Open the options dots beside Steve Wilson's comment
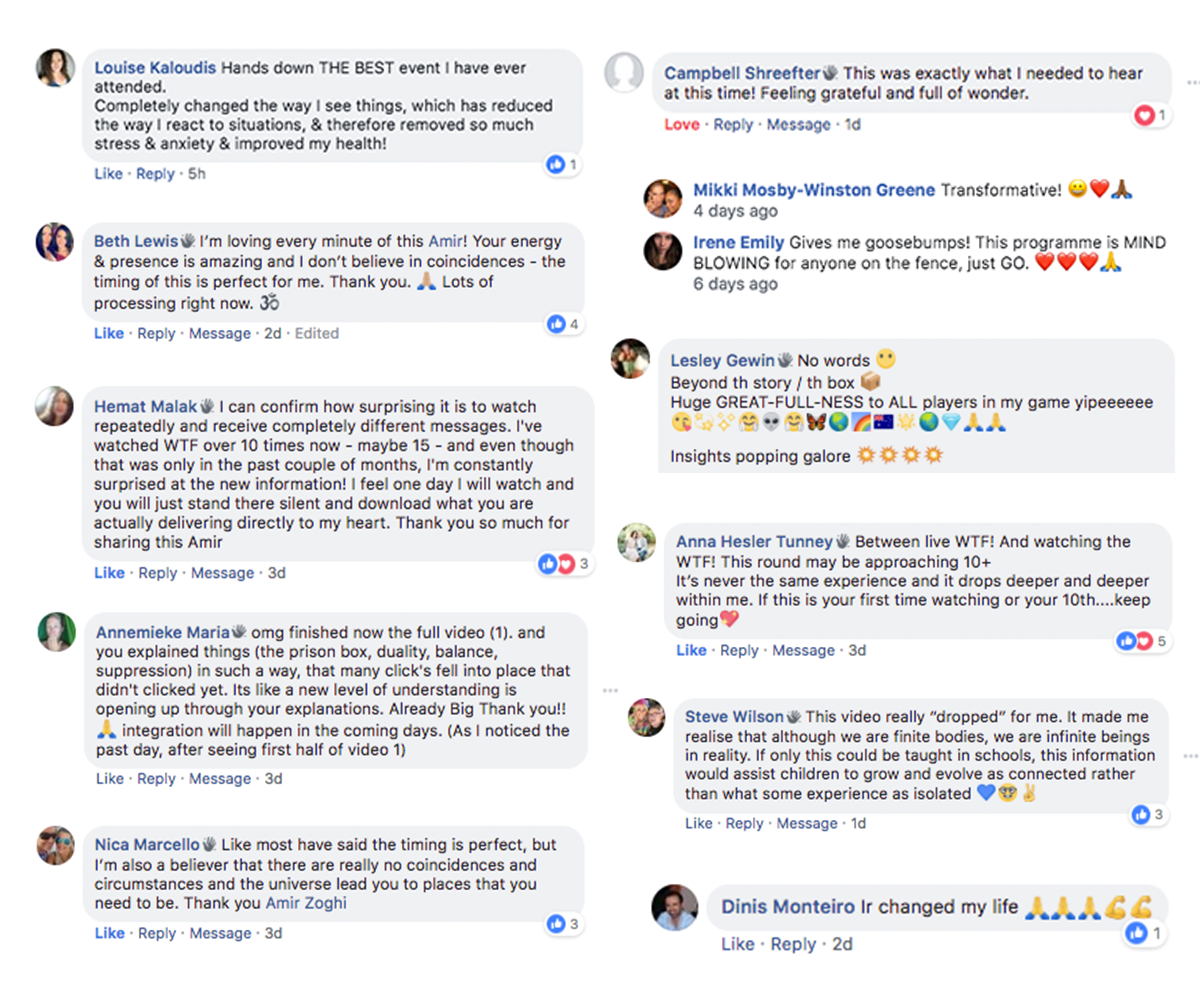1200x1000 pixels. 1192,757
